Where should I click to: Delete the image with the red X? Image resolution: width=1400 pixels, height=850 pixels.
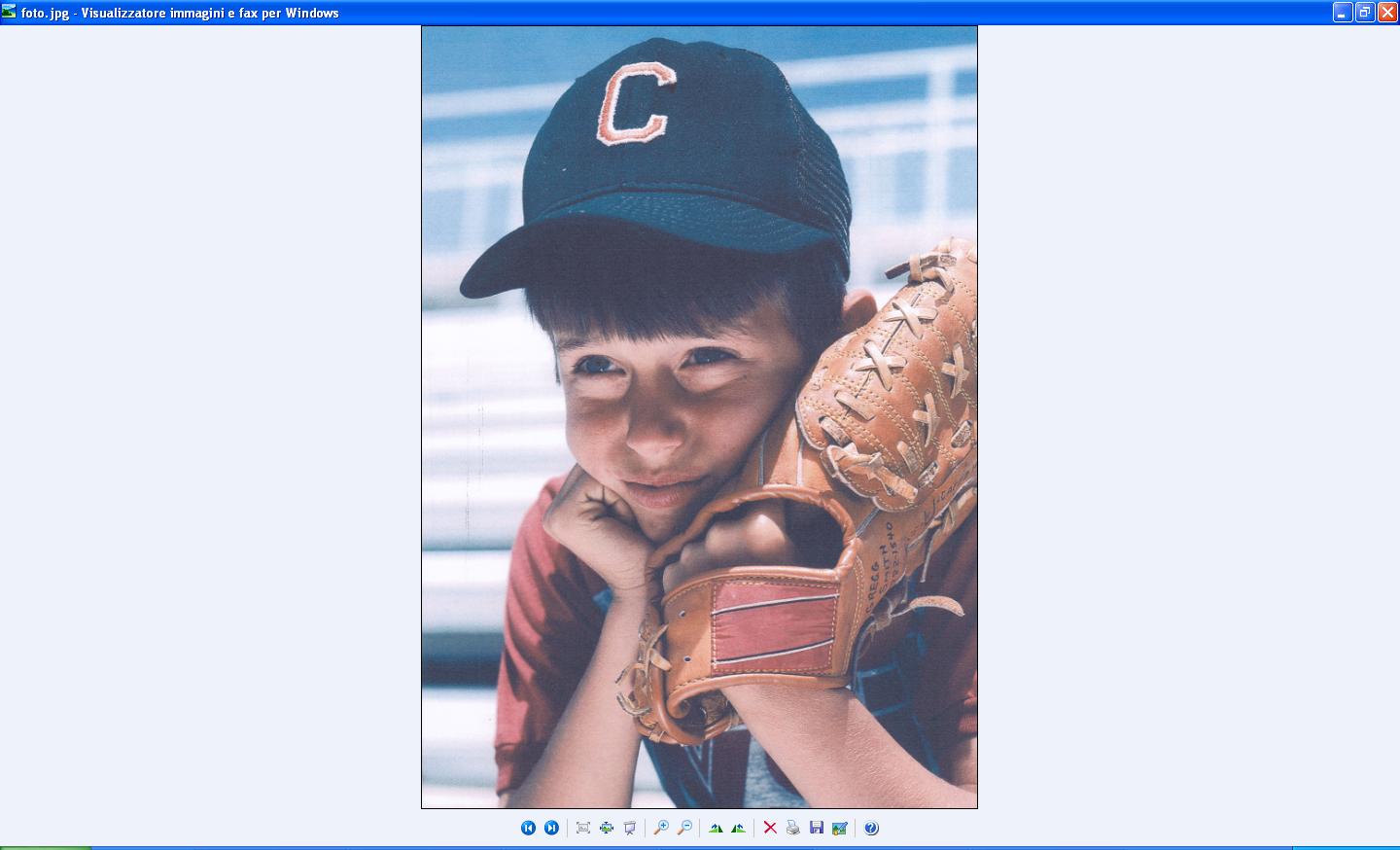(x=770, y=828)
